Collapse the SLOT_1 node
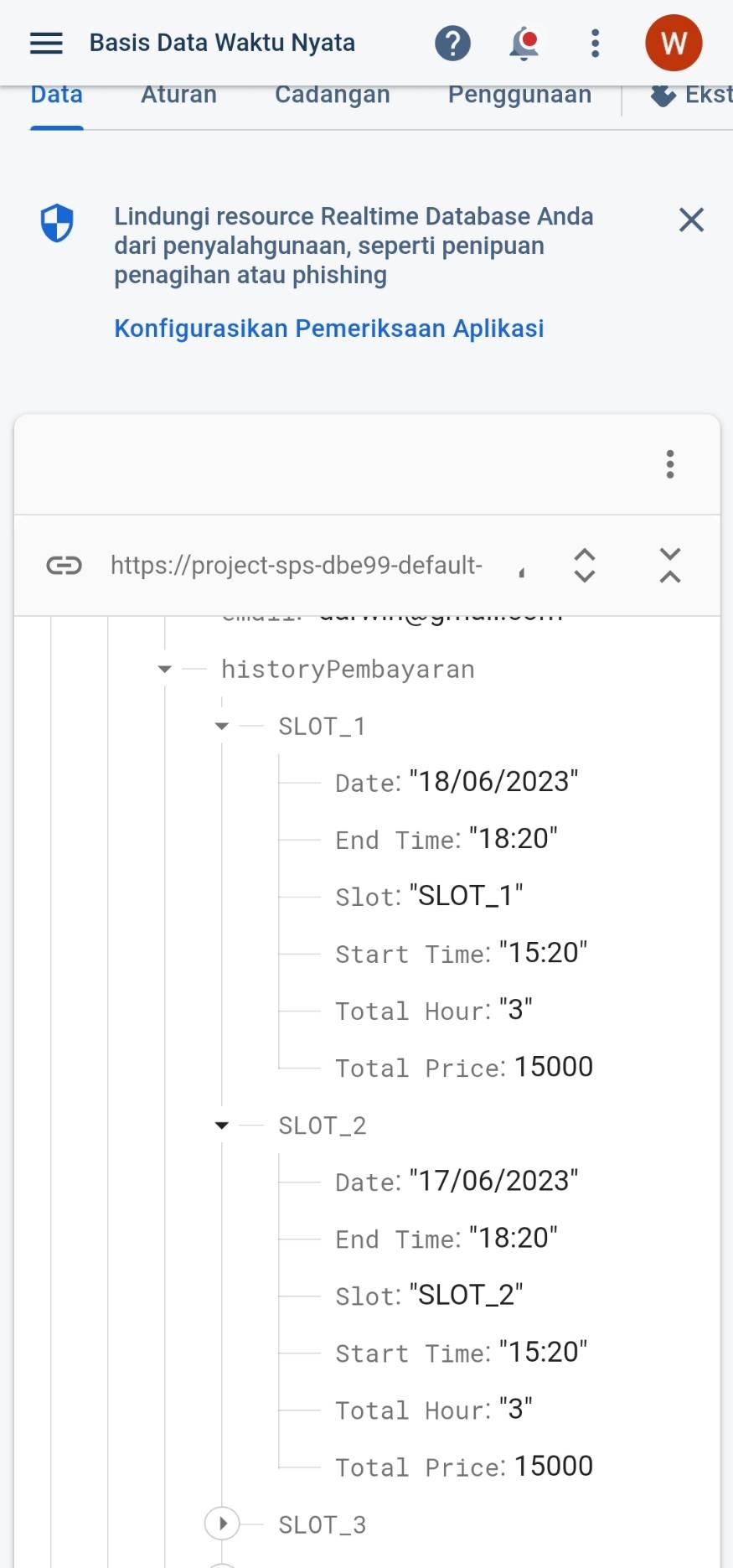733x1568 pixels. tap(222, 726)
